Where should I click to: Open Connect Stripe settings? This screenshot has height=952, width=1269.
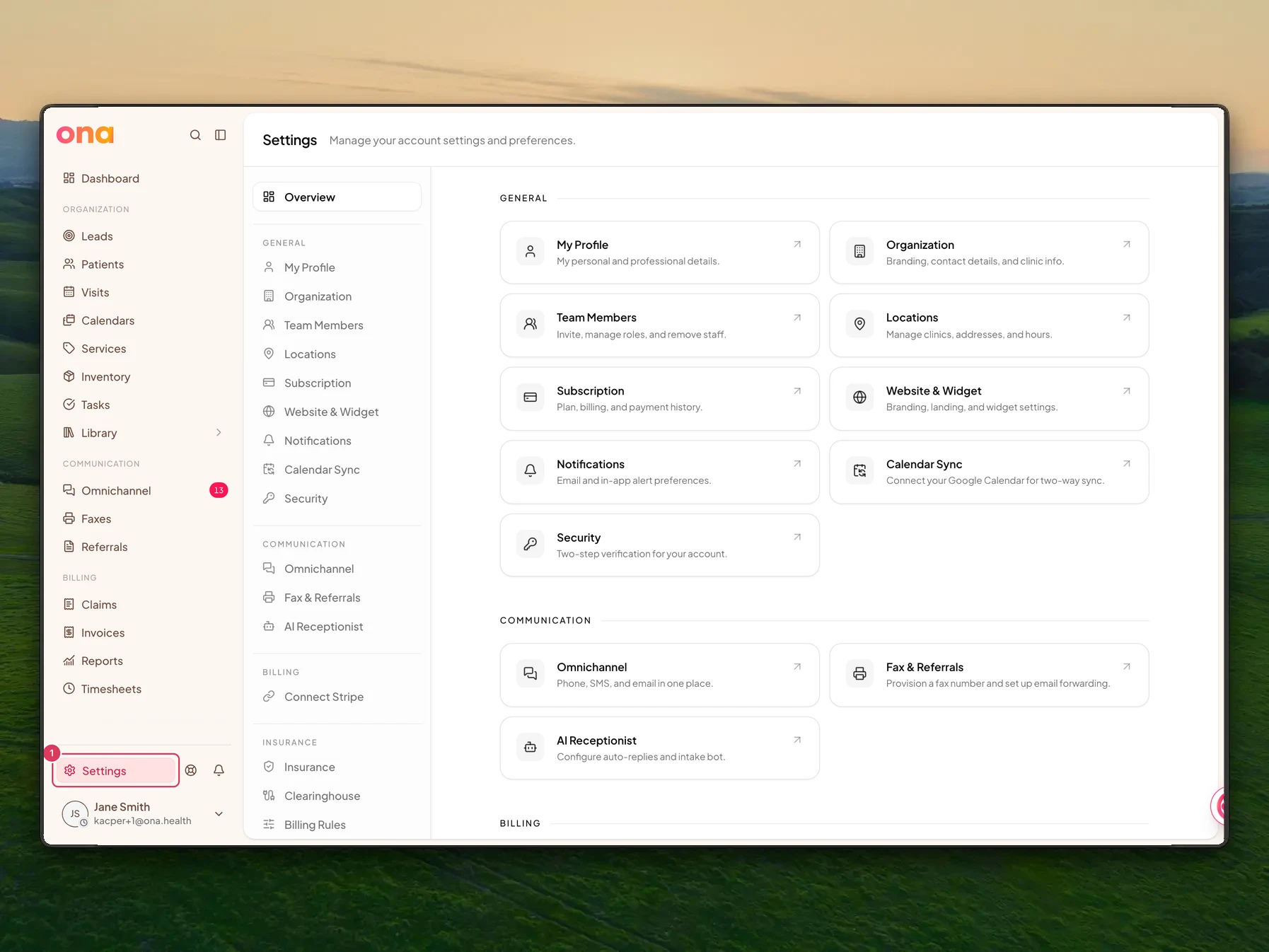click(337, 697)
